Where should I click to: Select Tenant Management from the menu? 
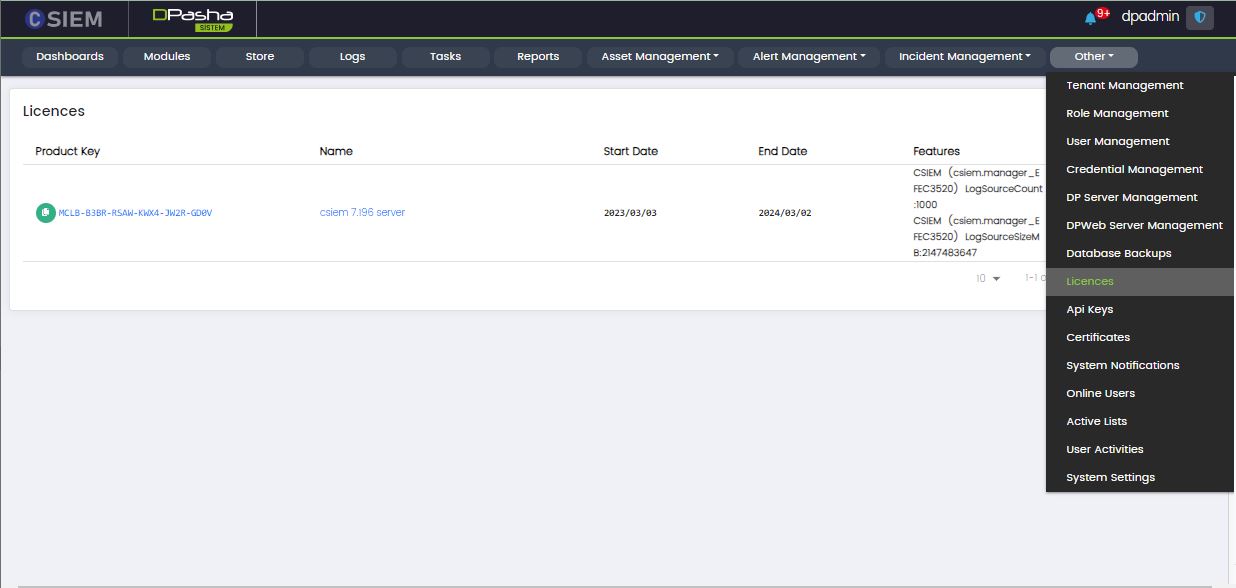coord(1124,86)
